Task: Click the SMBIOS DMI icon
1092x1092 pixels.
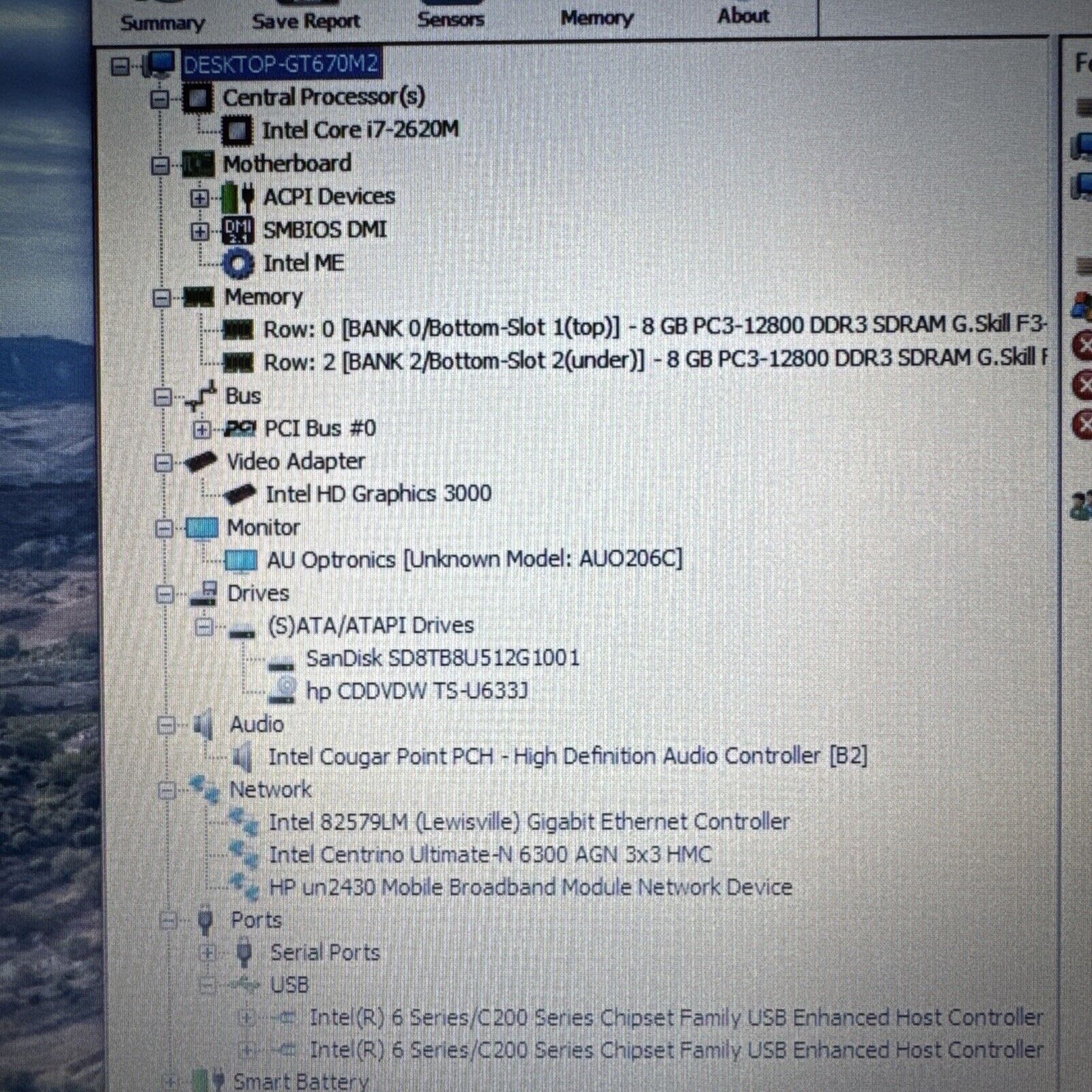Action: [x=238, y=230]
